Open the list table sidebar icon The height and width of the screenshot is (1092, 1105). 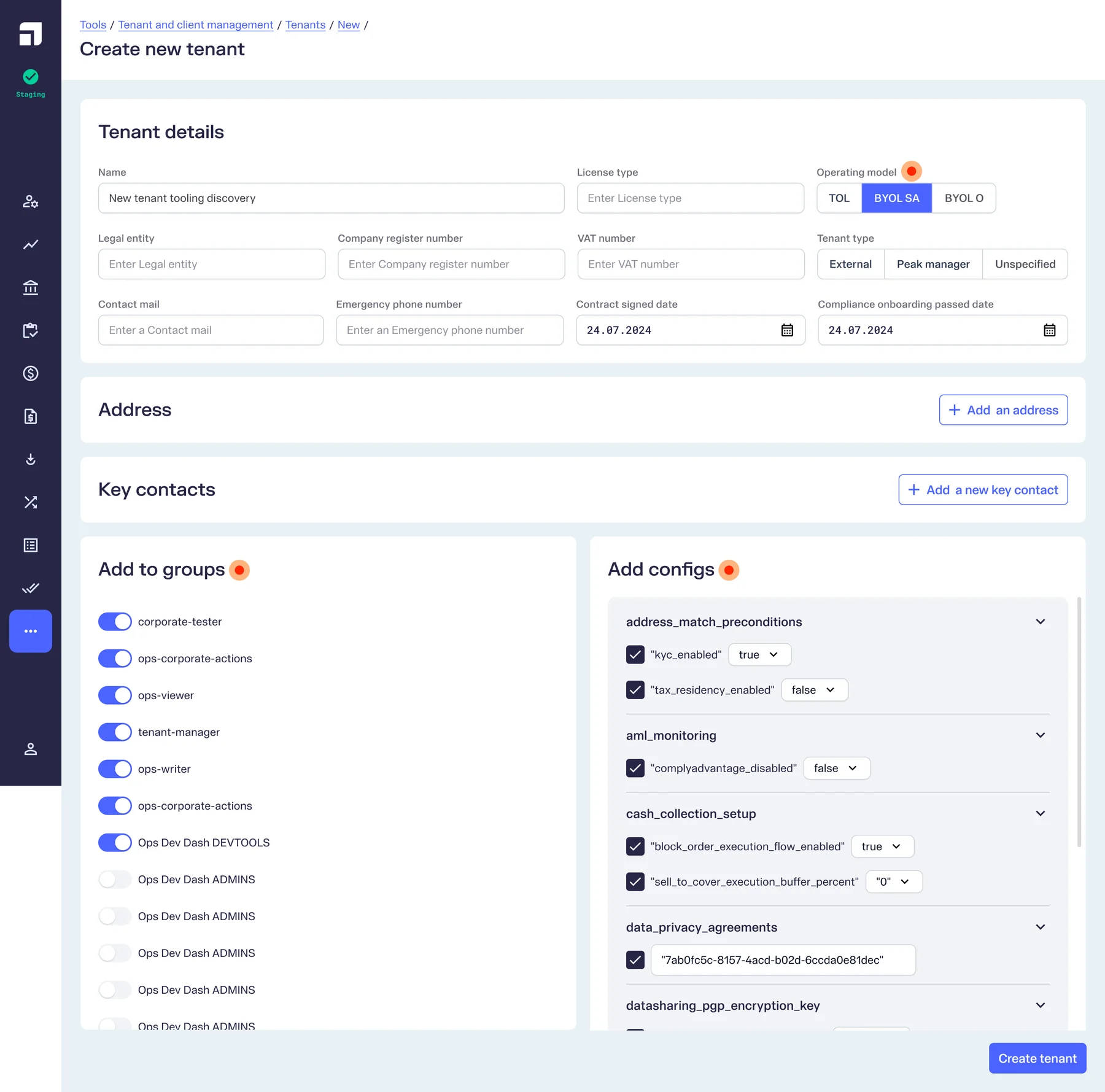(30, 545)
